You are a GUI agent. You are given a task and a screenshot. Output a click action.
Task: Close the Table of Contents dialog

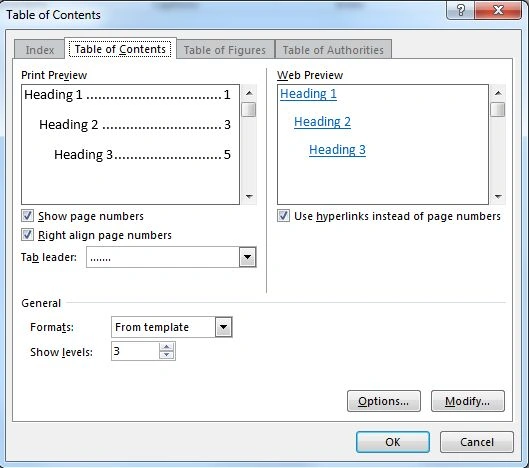(x=498, y=10)
